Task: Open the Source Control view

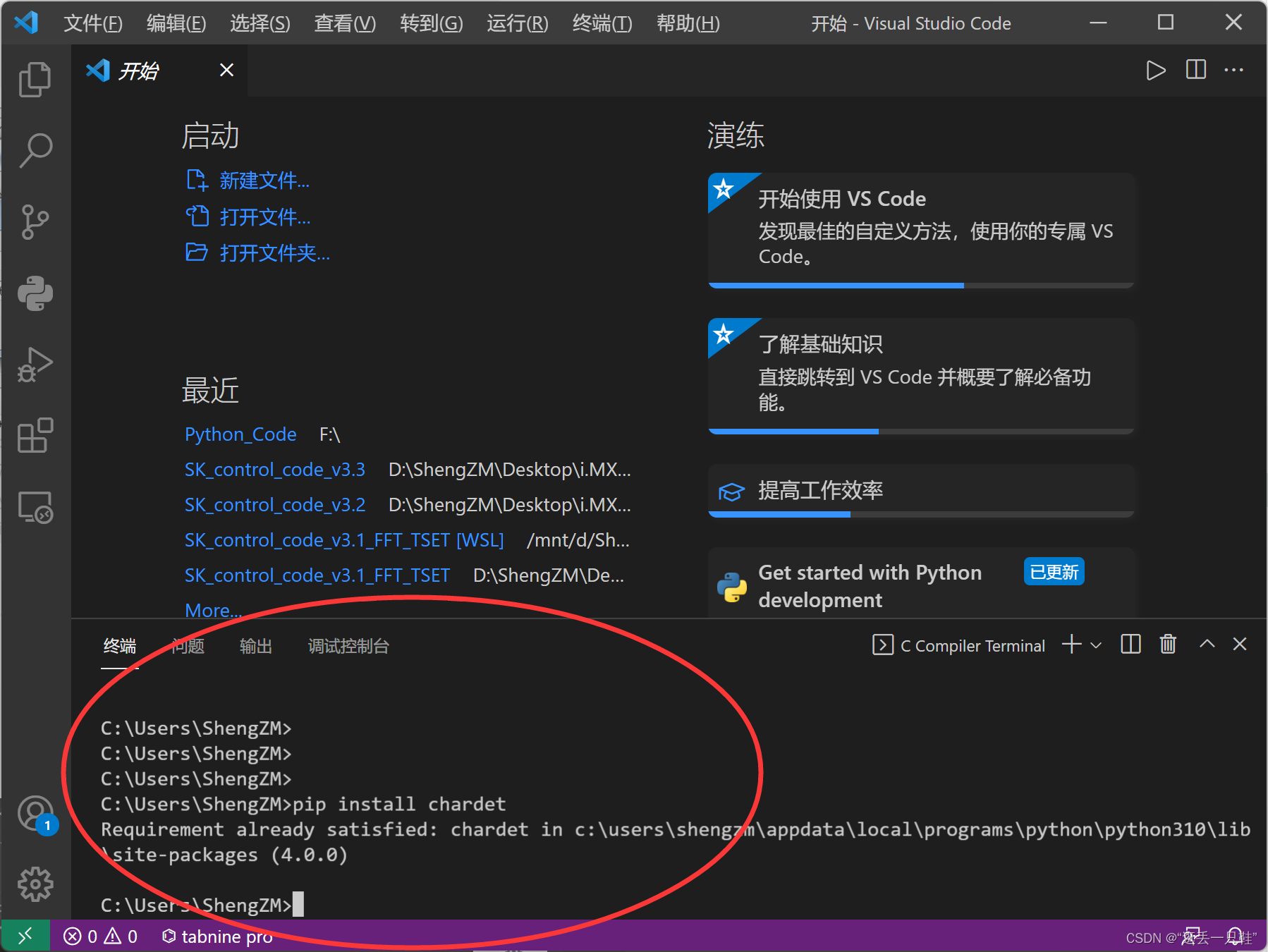Action: pos(35,222)
